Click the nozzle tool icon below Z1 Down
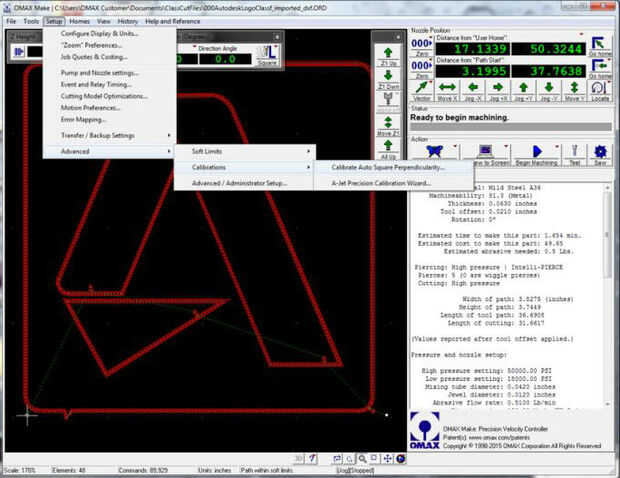The width and height of the screenshot is (620, 478). [388, 102]
